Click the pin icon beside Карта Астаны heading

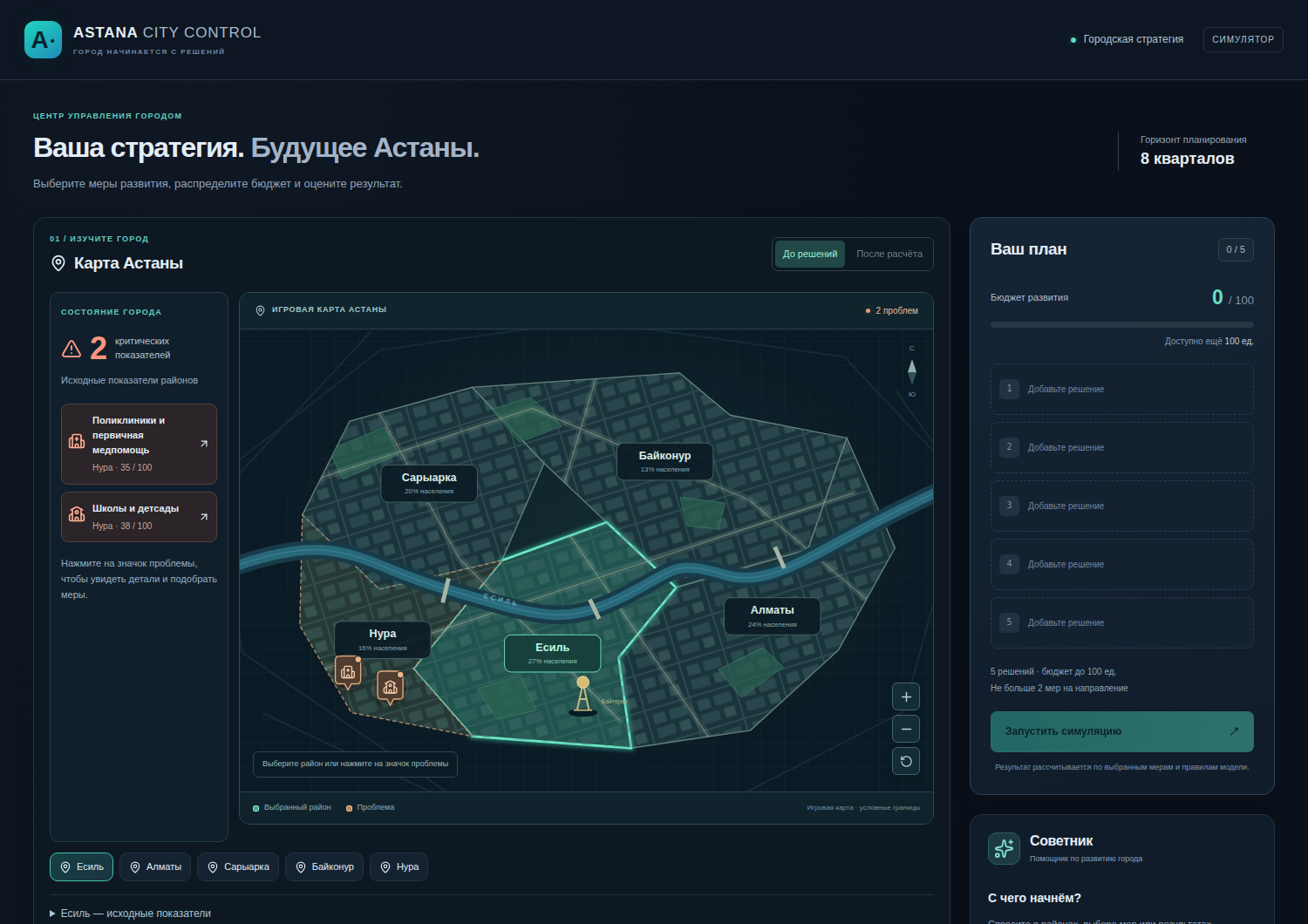[58, 263]
